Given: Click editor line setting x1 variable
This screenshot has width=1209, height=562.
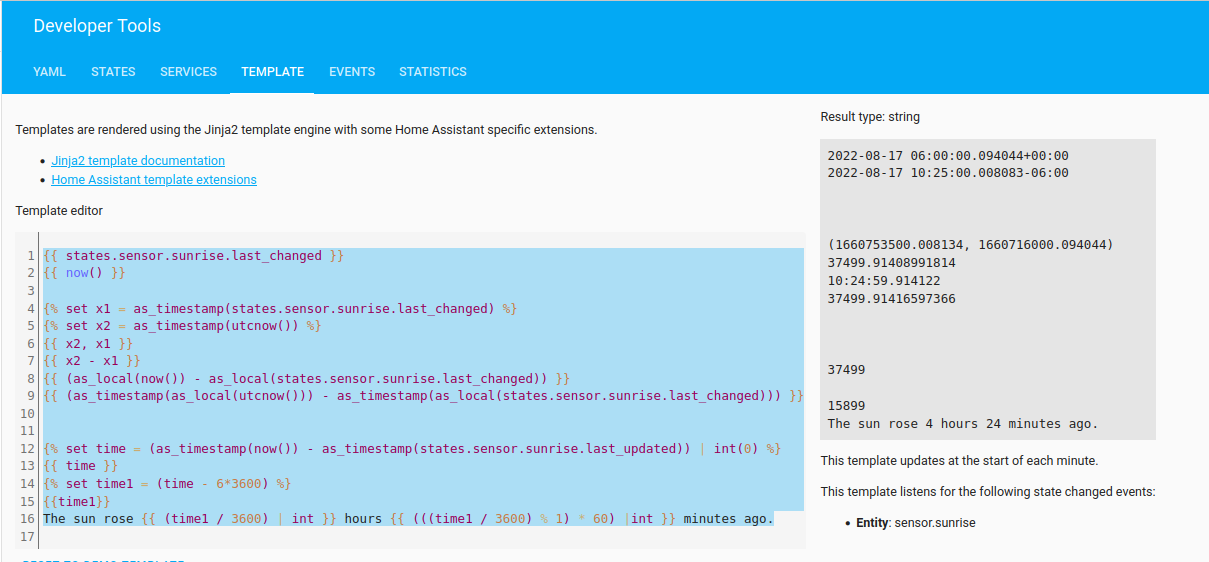Looking at the screenshot, I should [280, 308].
